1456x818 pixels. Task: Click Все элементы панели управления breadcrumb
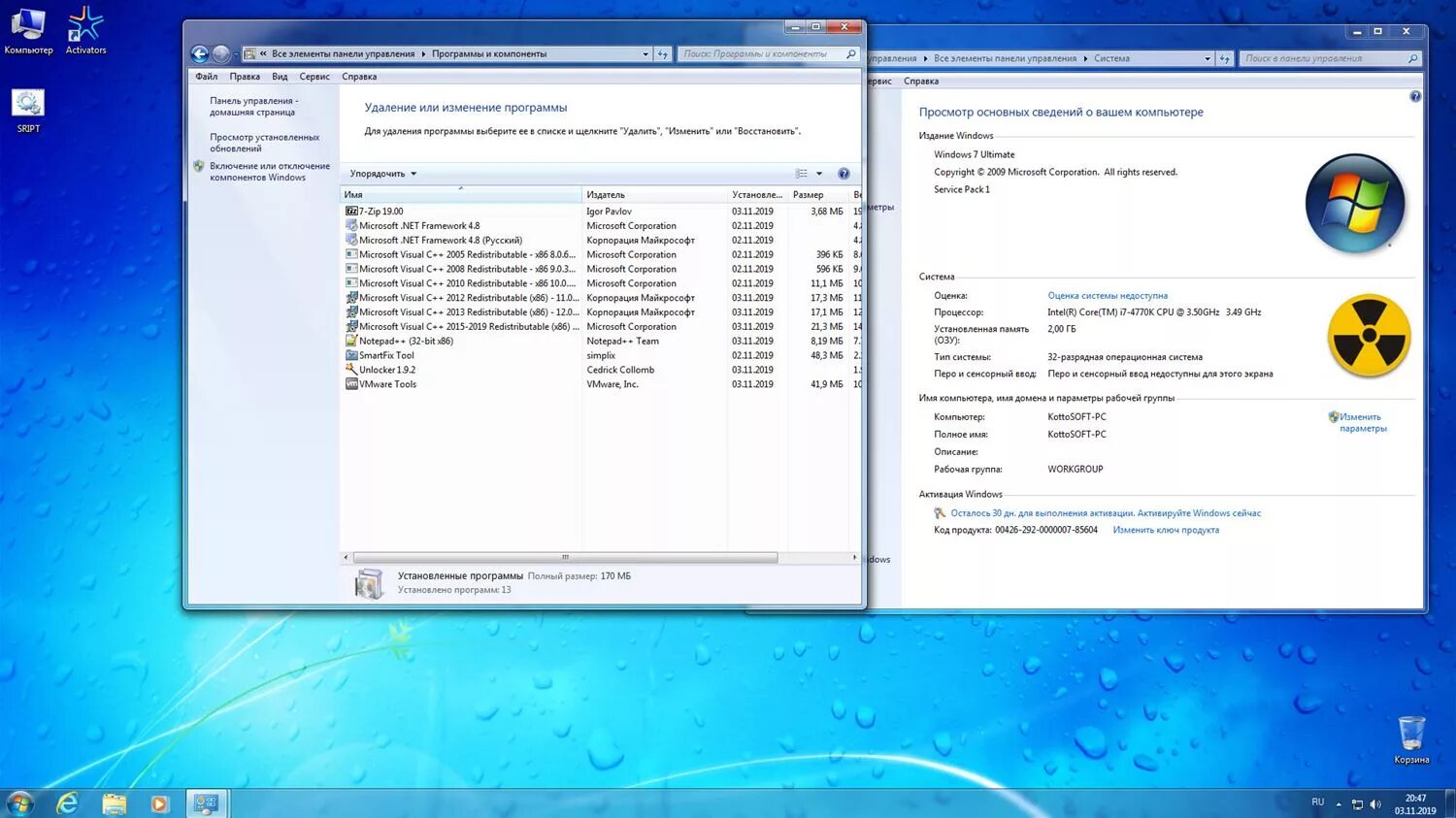point(343,54)
